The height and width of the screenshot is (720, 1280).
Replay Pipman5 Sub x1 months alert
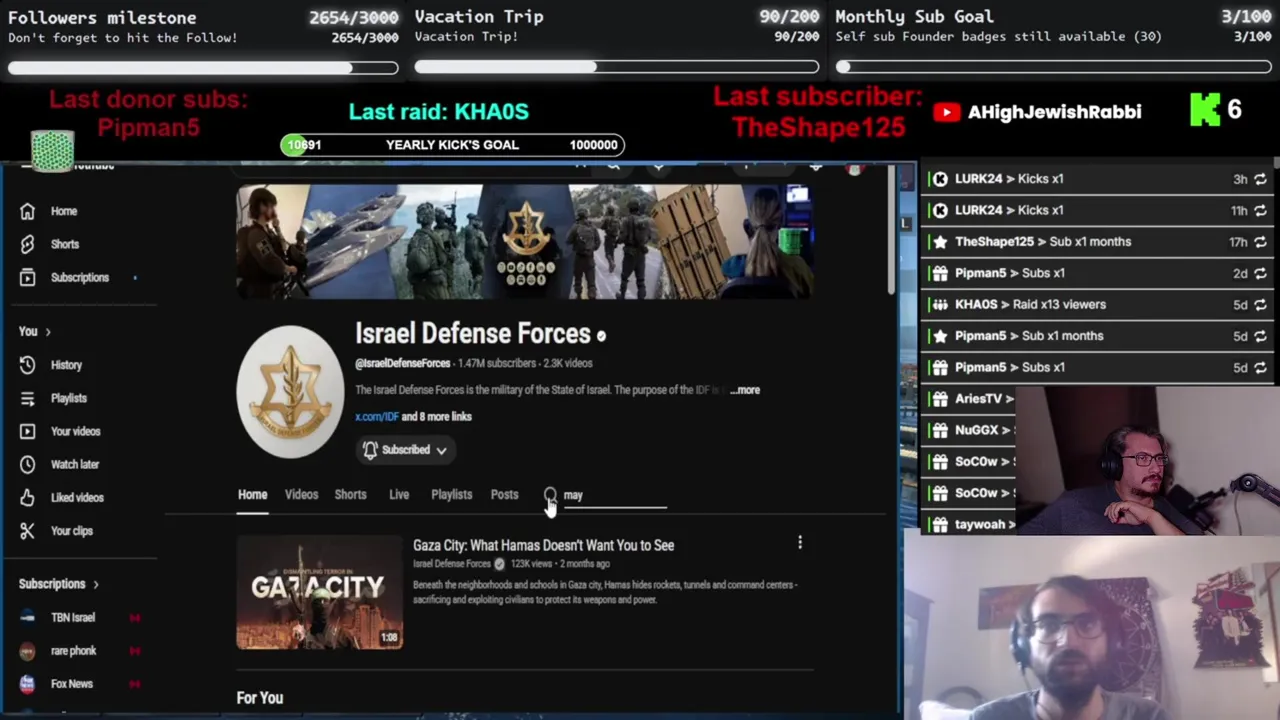[x=1260, y=336]
